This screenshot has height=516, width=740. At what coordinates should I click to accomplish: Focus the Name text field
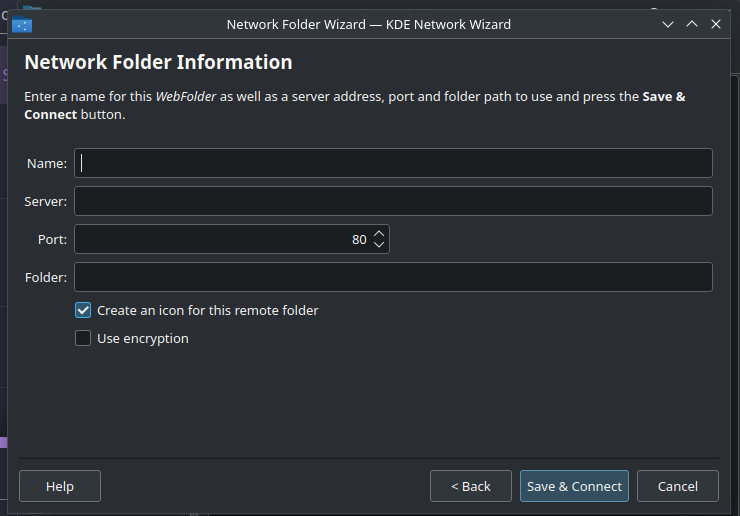coord(393,163)
